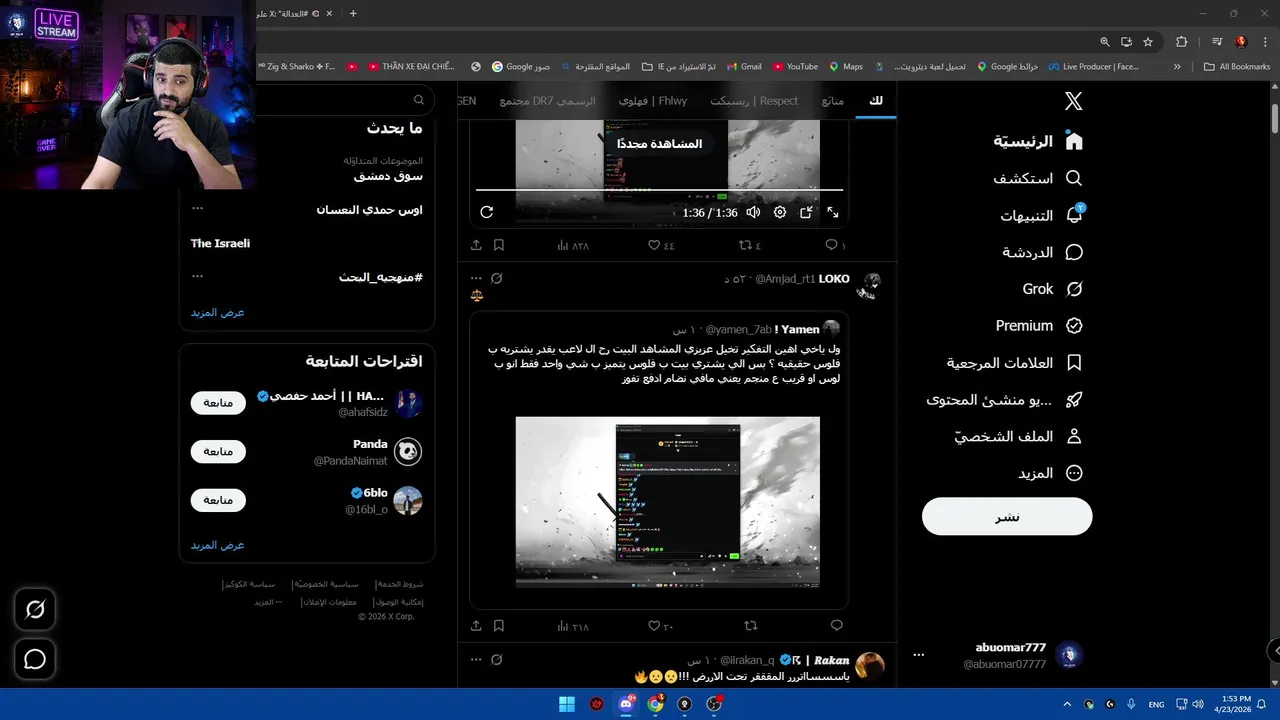Screen dimensions: 1280x720
Task: Follow Panda (@PandaNaimat)
Action: (x=218, y=452)
